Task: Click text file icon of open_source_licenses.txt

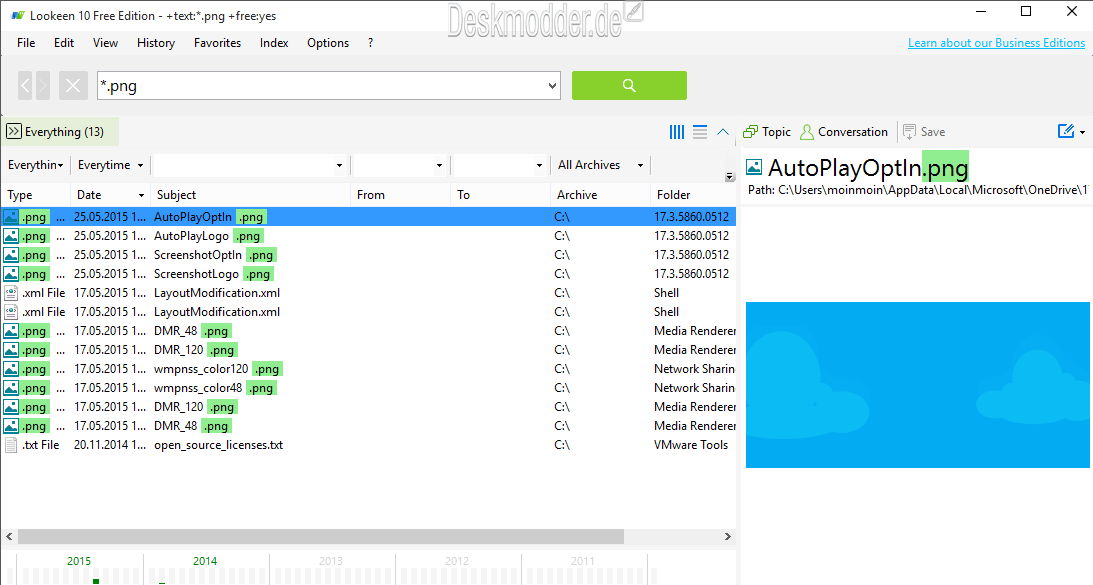Action: click(11, 445)
